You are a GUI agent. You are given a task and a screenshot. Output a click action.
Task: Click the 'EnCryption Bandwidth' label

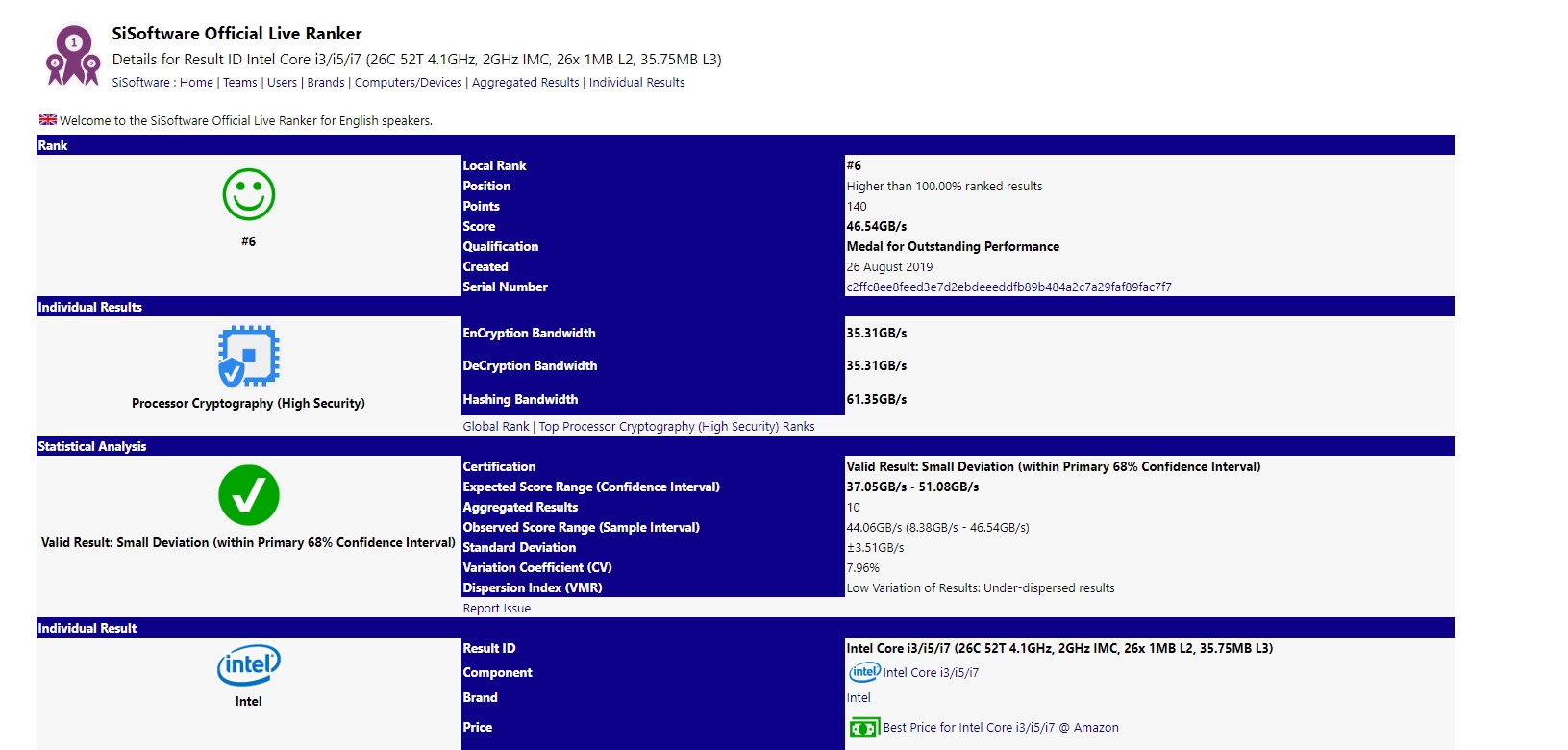click(x=530, y=333)
